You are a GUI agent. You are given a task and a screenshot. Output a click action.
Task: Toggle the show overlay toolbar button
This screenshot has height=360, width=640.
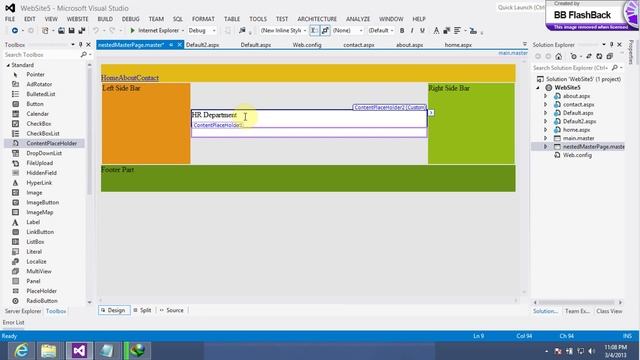coord(325,31)
